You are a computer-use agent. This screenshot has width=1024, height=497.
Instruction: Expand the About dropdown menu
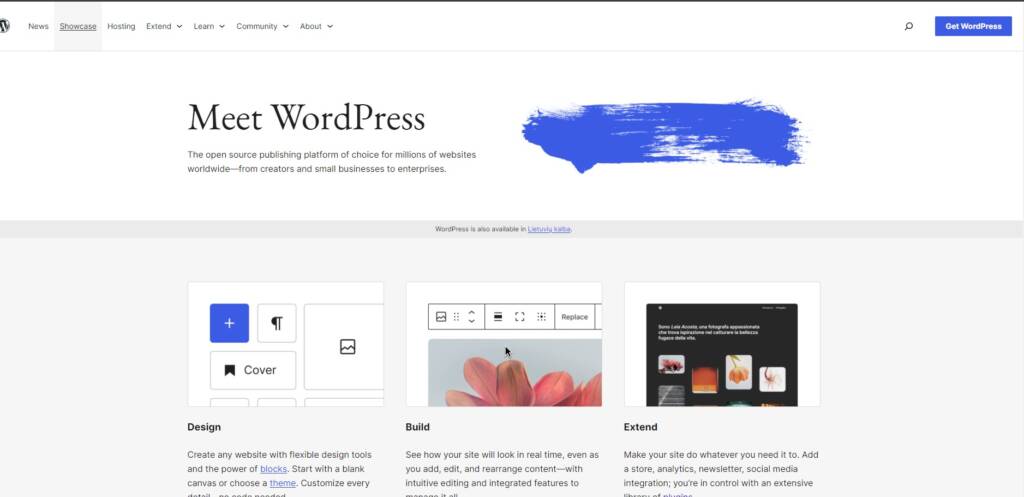click(x=317, y=26)
